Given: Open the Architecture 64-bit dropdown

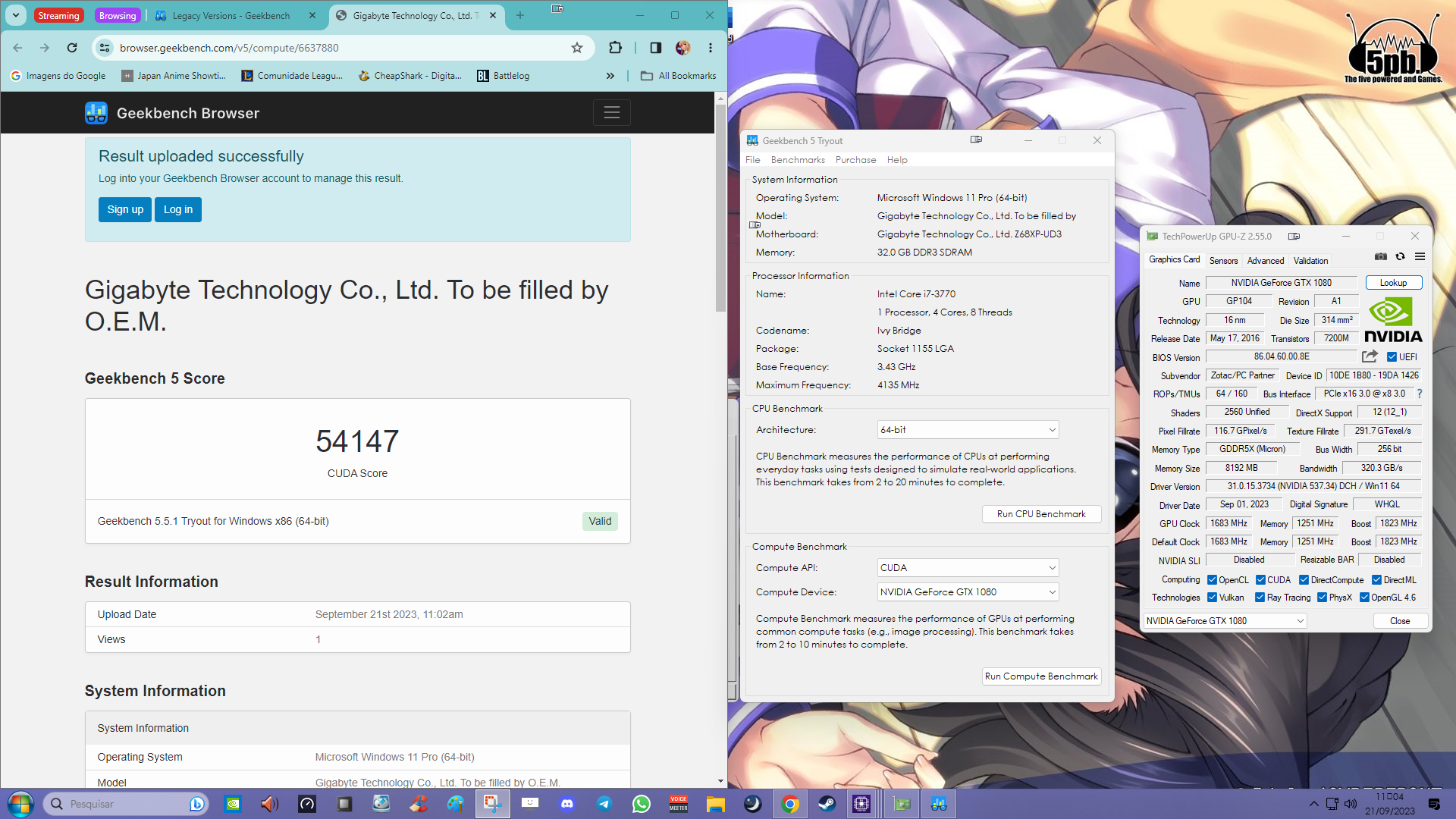Looking at the screenshot, I should pyautogui.click(x=968, y=430).
